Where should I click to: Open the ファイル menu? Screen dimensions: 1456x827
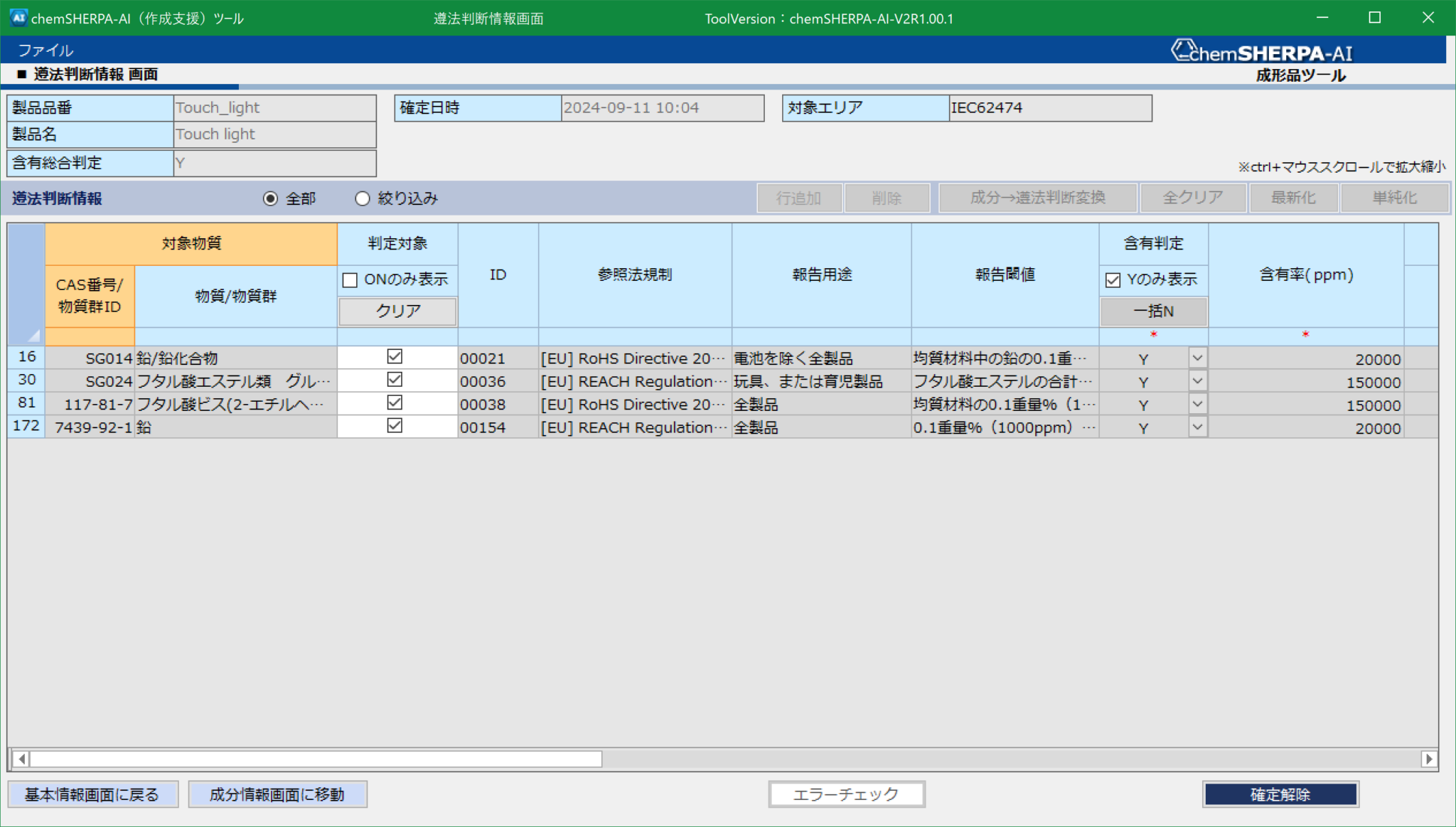click(x=45, y=50)
